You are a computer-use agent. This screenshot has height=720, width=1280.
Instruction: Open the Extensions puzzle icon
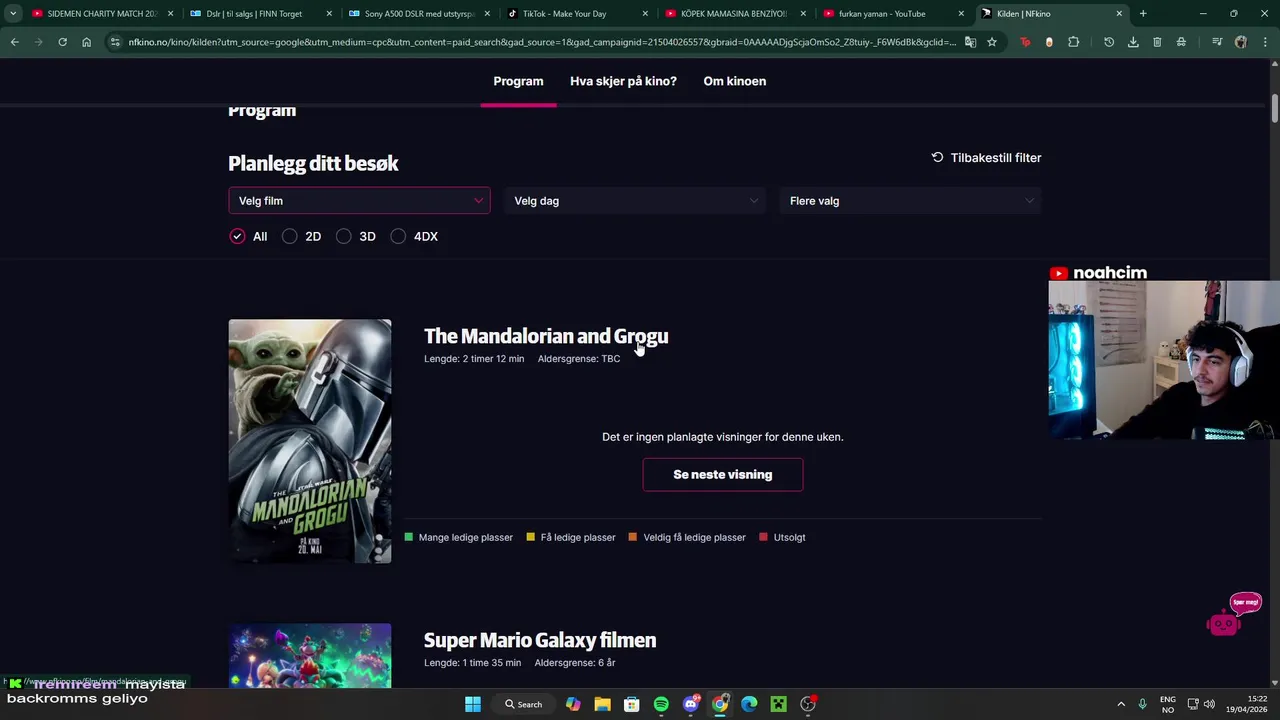tap(1074, 42)
